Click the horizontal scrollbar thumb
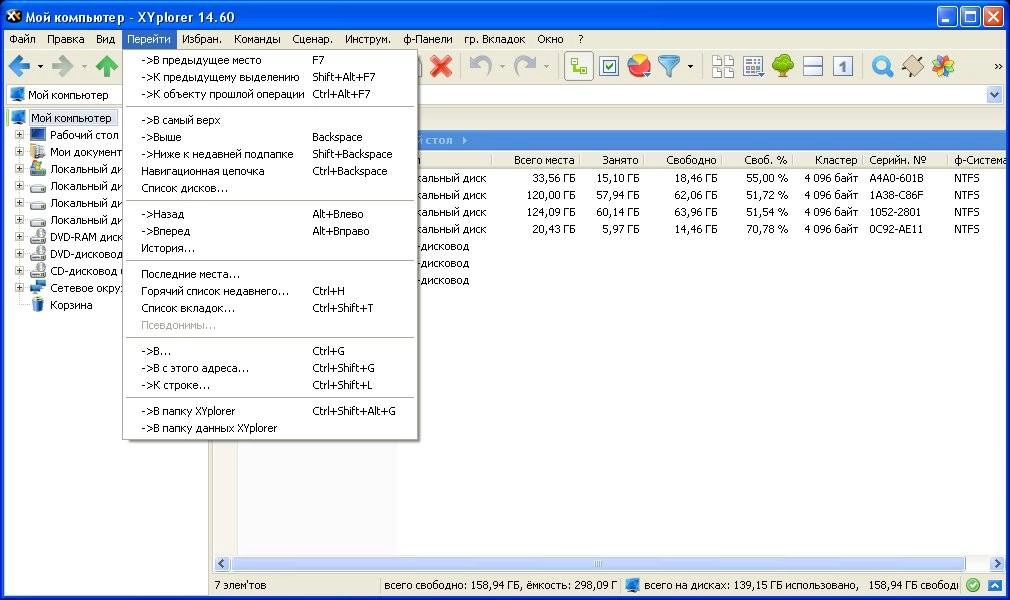 [598, 564]
